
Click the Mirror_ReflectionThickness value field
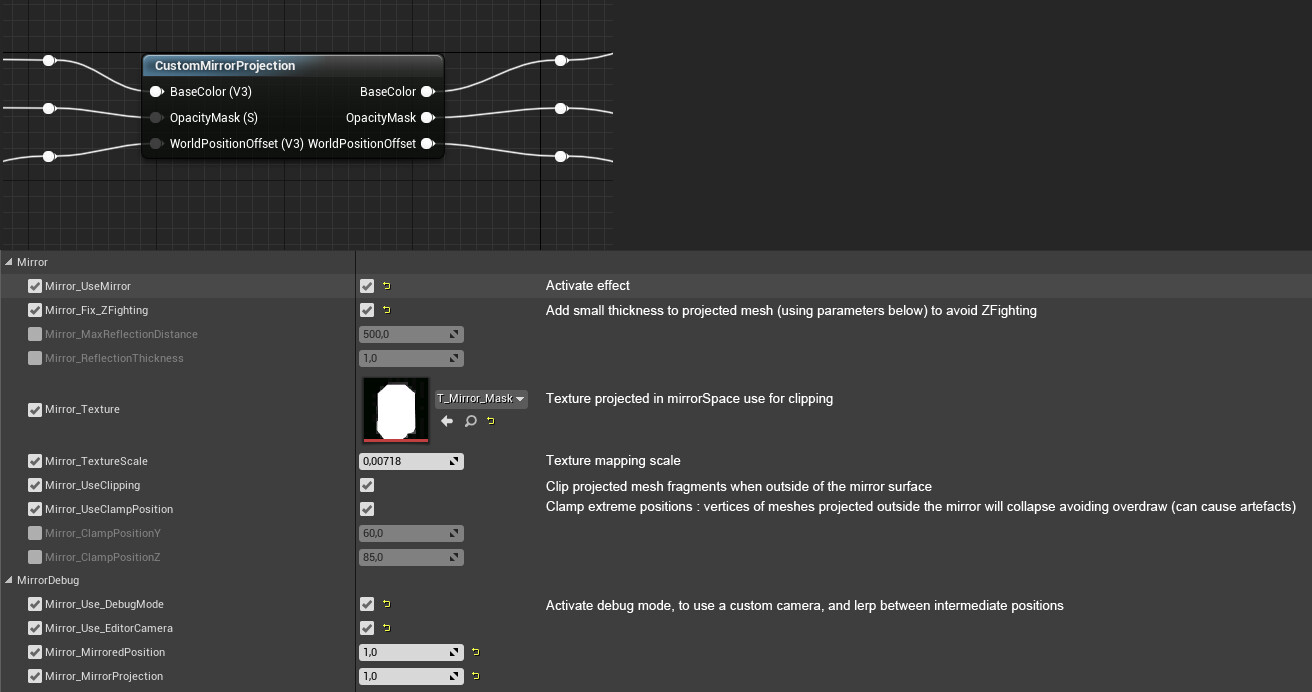[411, 358]
